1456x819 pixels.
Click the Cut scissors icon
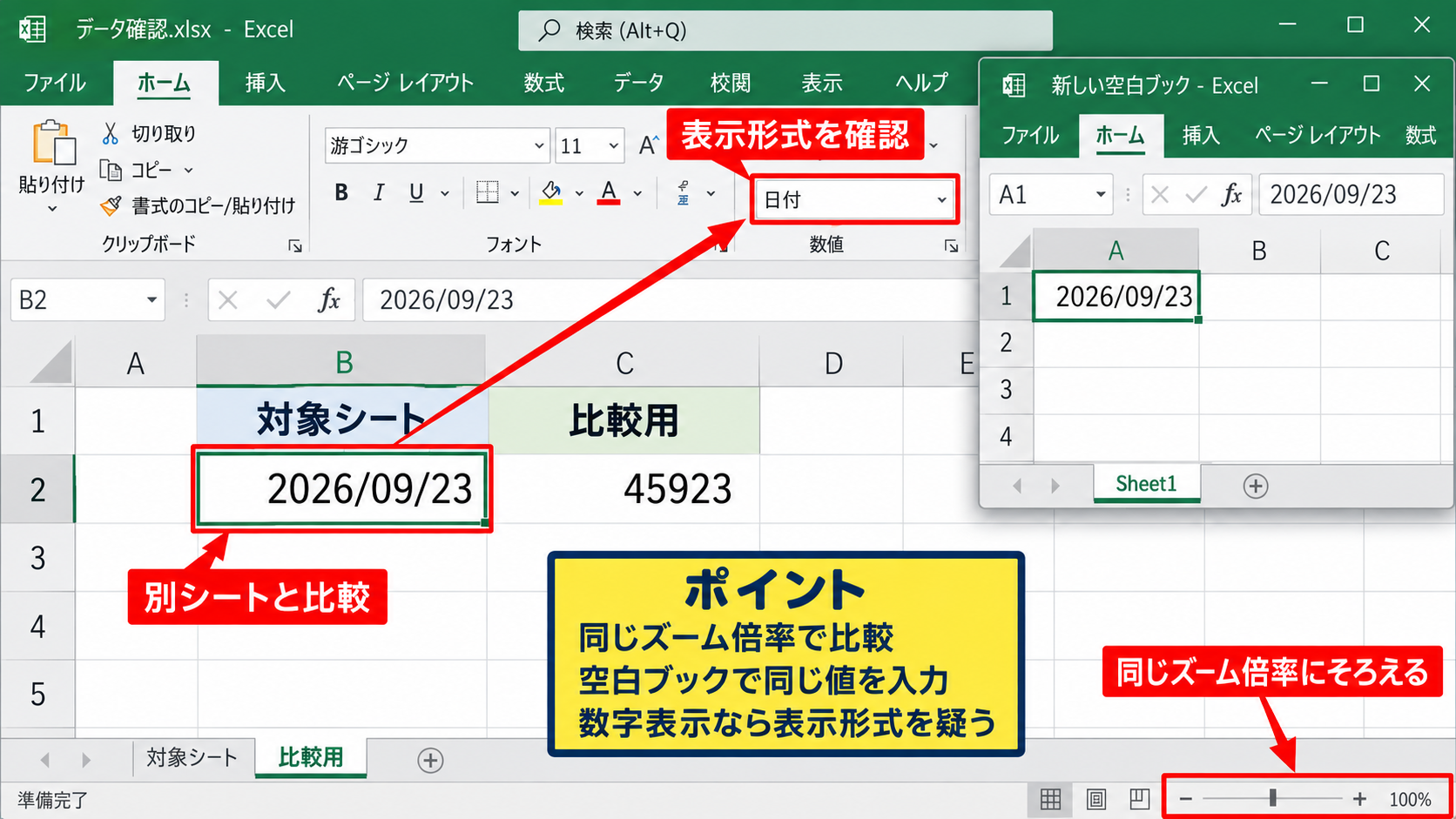[x=111, y=133]
